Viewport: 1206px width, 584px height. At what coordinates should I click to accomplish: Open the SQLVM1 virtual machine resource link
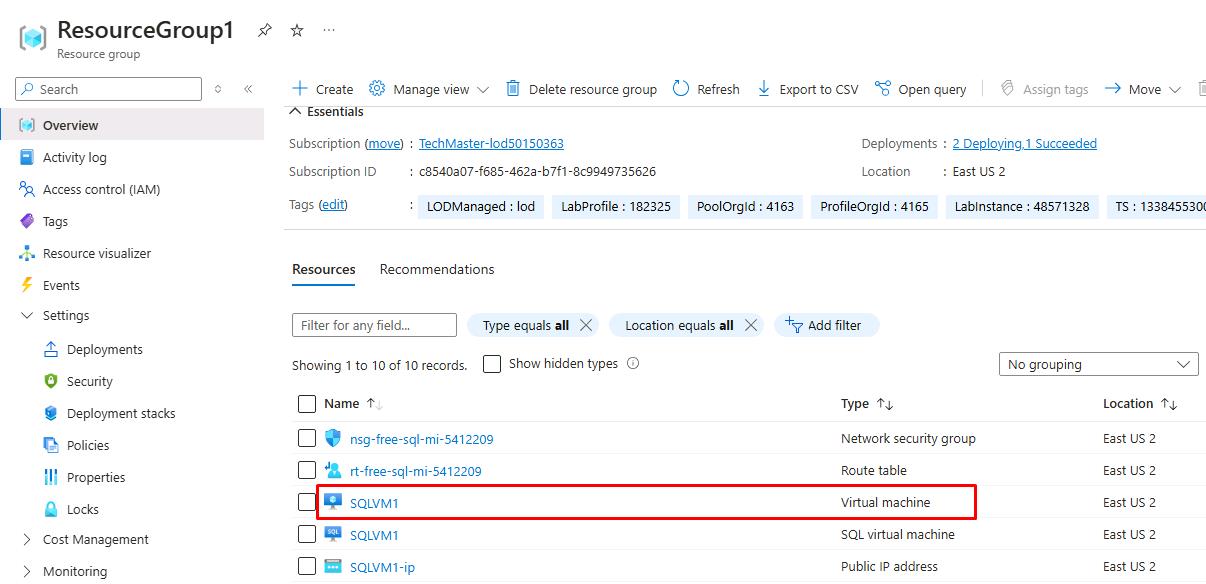[374, 503]
